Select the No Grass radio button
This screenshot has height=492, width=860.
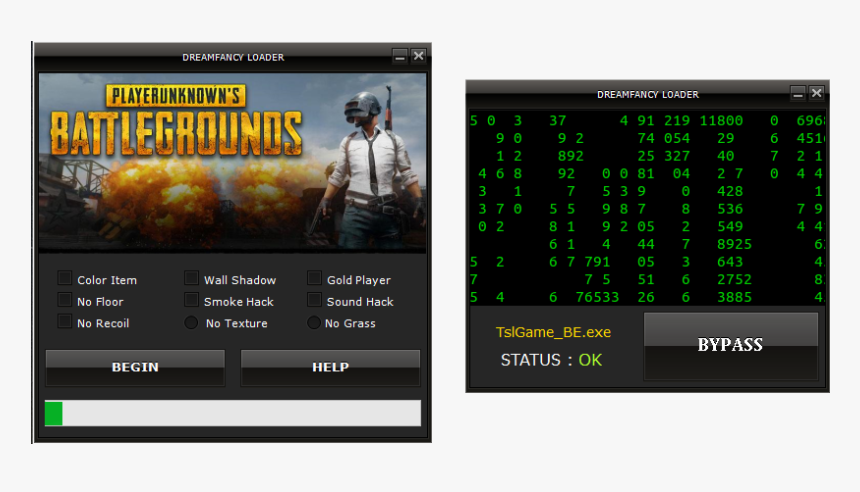[x=314, y=323]
